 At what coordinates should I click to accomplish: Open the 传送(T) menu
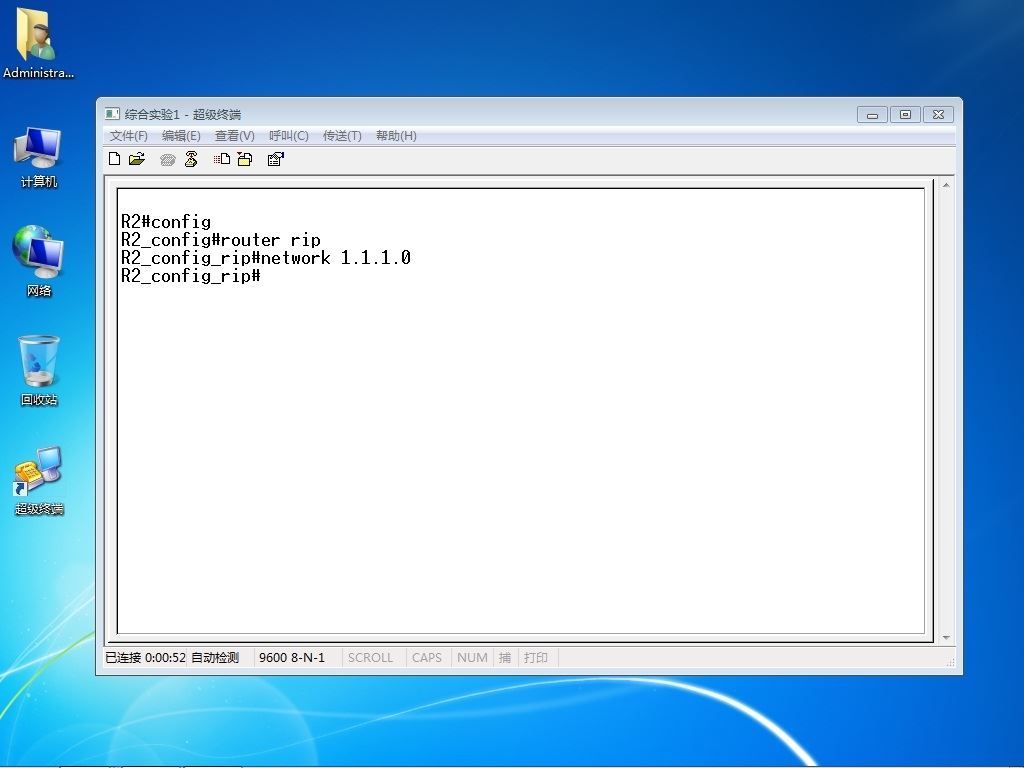click(342, 136)
